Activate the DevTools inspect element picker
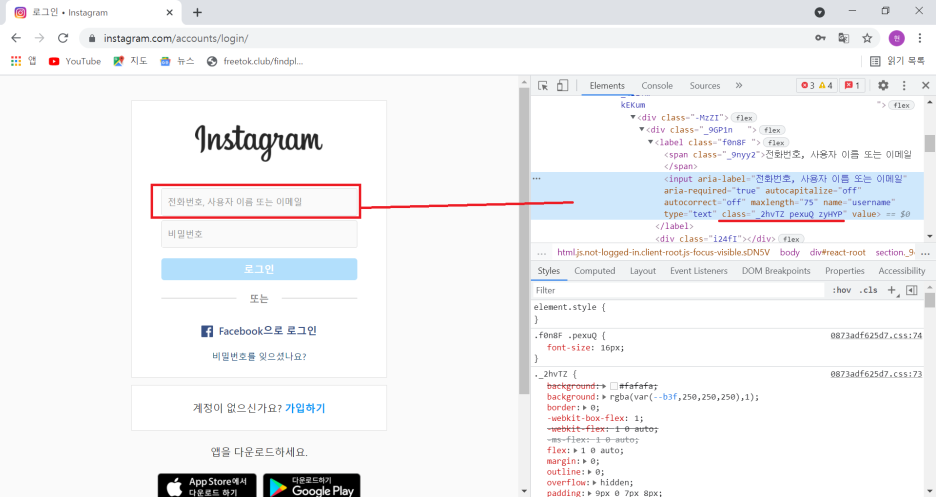The image size is (936, 497). [x=543, y=85]
